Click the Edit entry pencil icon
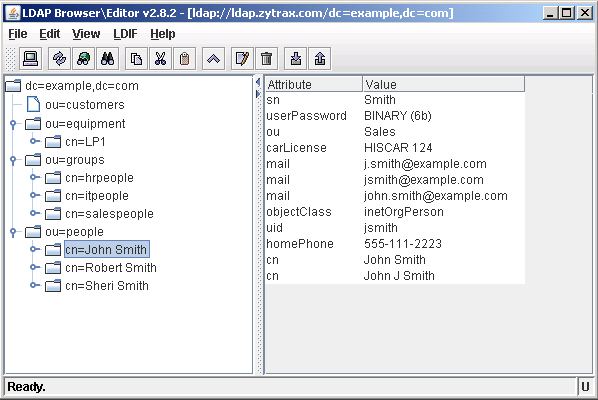The image size is (598, 400). (x=242, y=59)
